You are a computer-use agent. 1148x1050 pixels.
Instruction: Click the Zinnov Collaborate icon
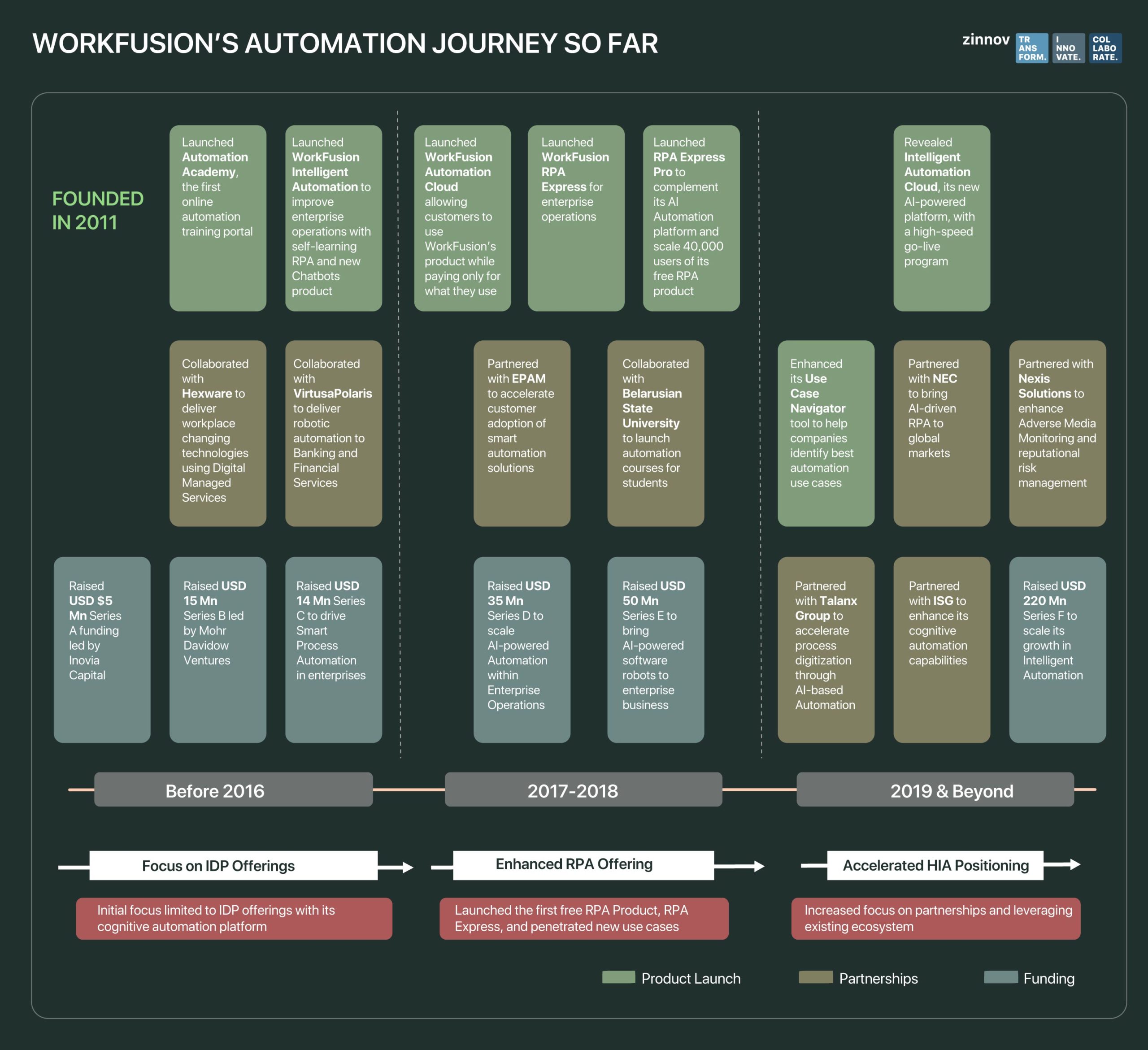pos(1120,45)
